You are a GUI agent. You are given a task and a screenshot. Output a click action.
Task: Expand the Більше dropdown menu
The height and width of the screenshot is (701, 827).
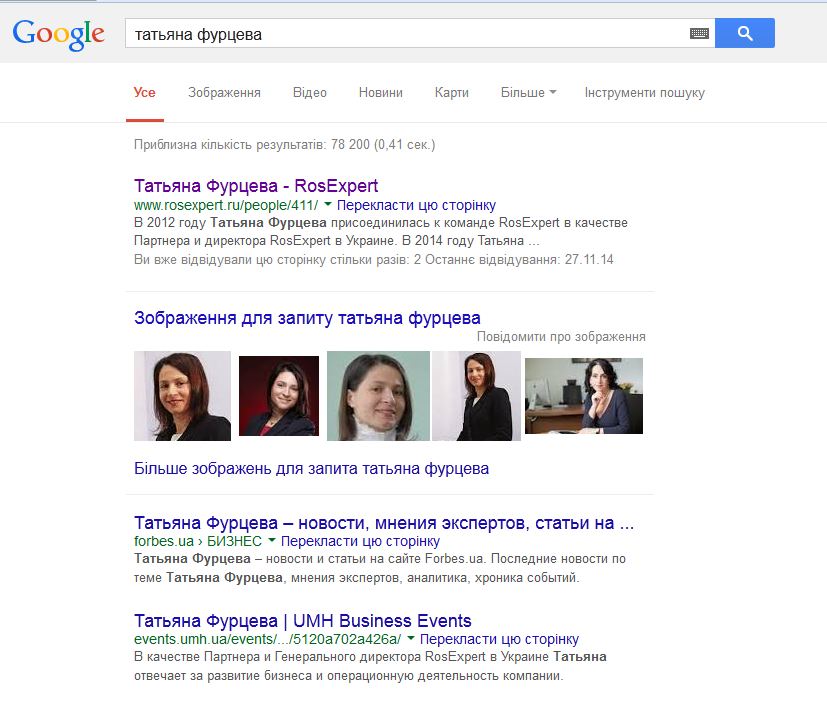[529, 93]
